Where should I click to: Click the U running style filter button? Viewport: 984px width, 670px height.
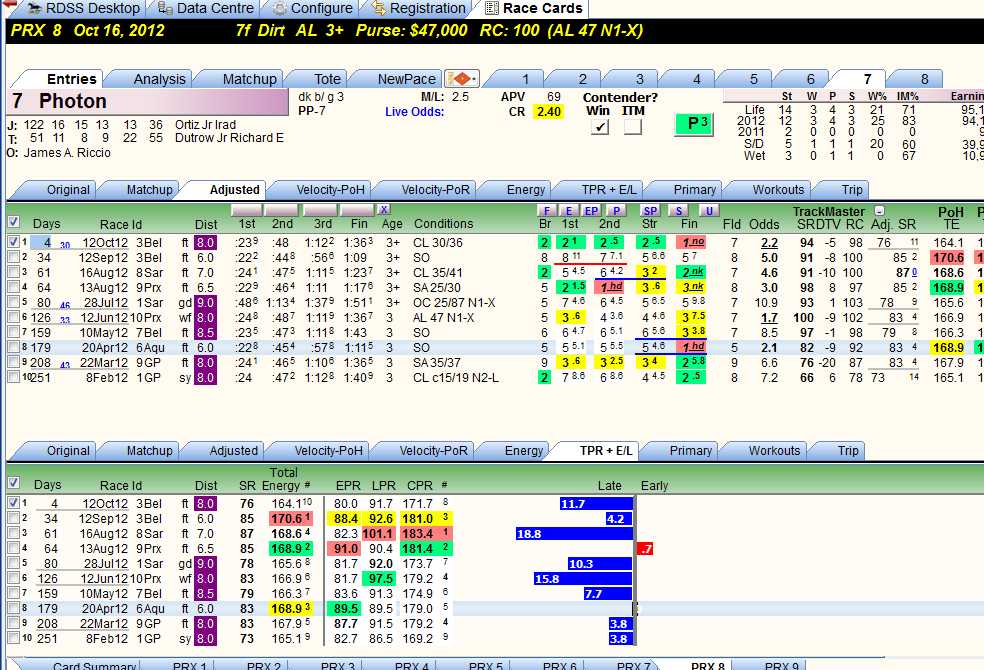709,211
